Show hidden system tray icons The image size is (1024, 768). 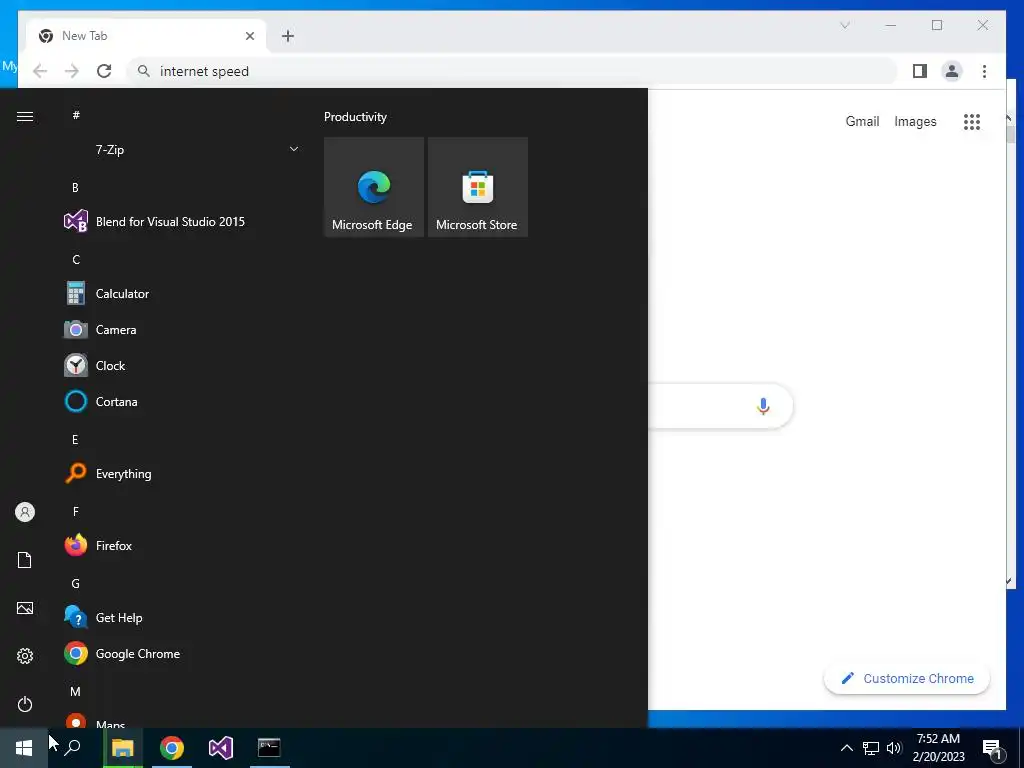846,748
